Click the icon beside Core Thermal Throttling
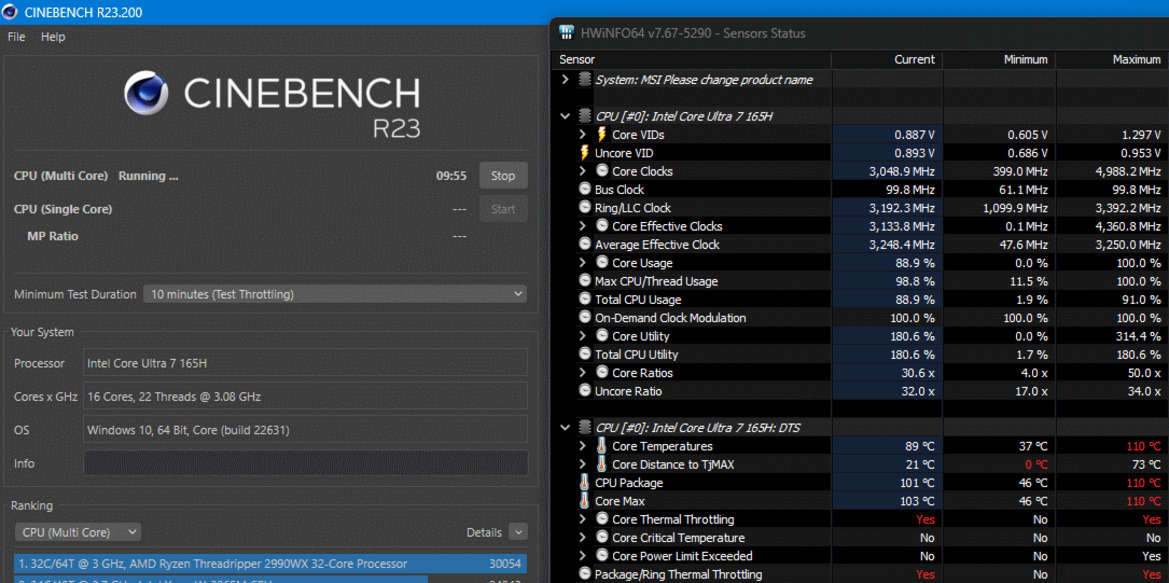This screenshot has width=1169, height=583. point(602,519)
